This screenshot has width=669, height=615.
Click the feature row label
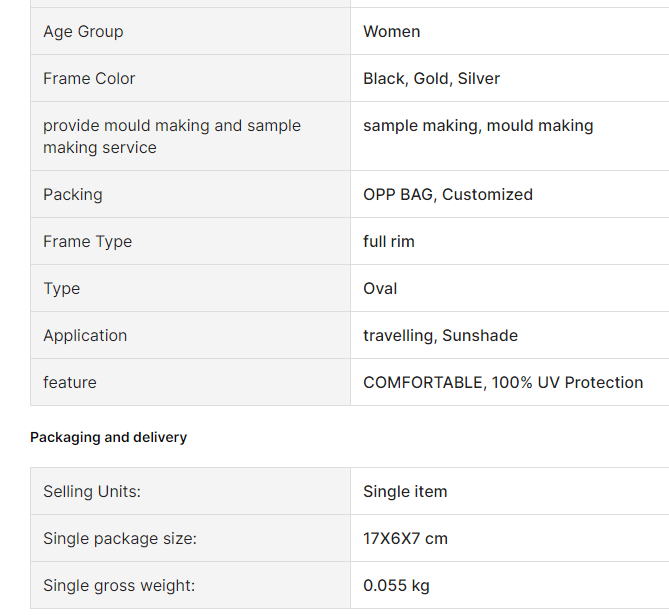tap(70, 383)
